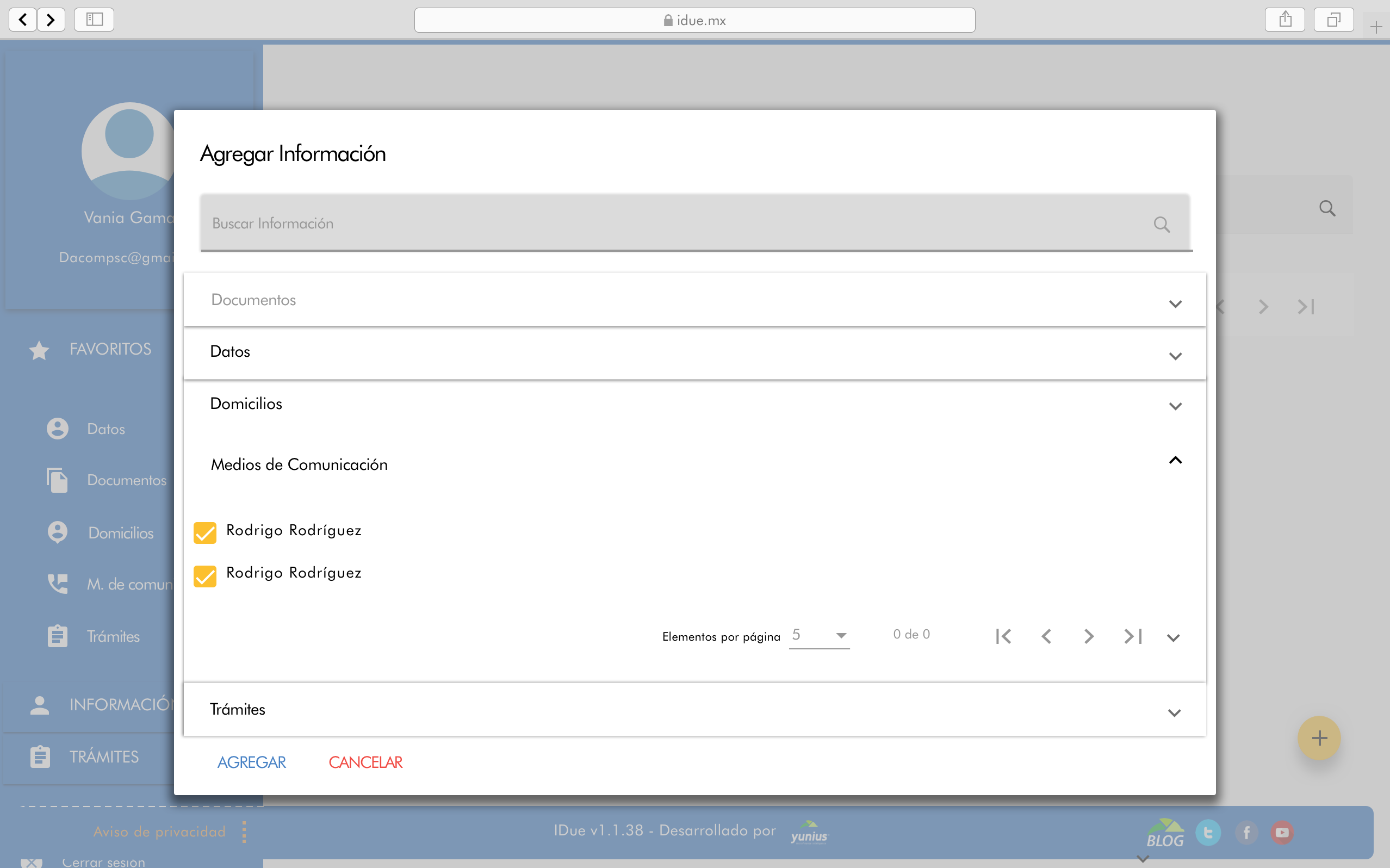Open the TRÁMITES sidebar menu item
The image size is (1390, 868).
click(x=103, y=757)
